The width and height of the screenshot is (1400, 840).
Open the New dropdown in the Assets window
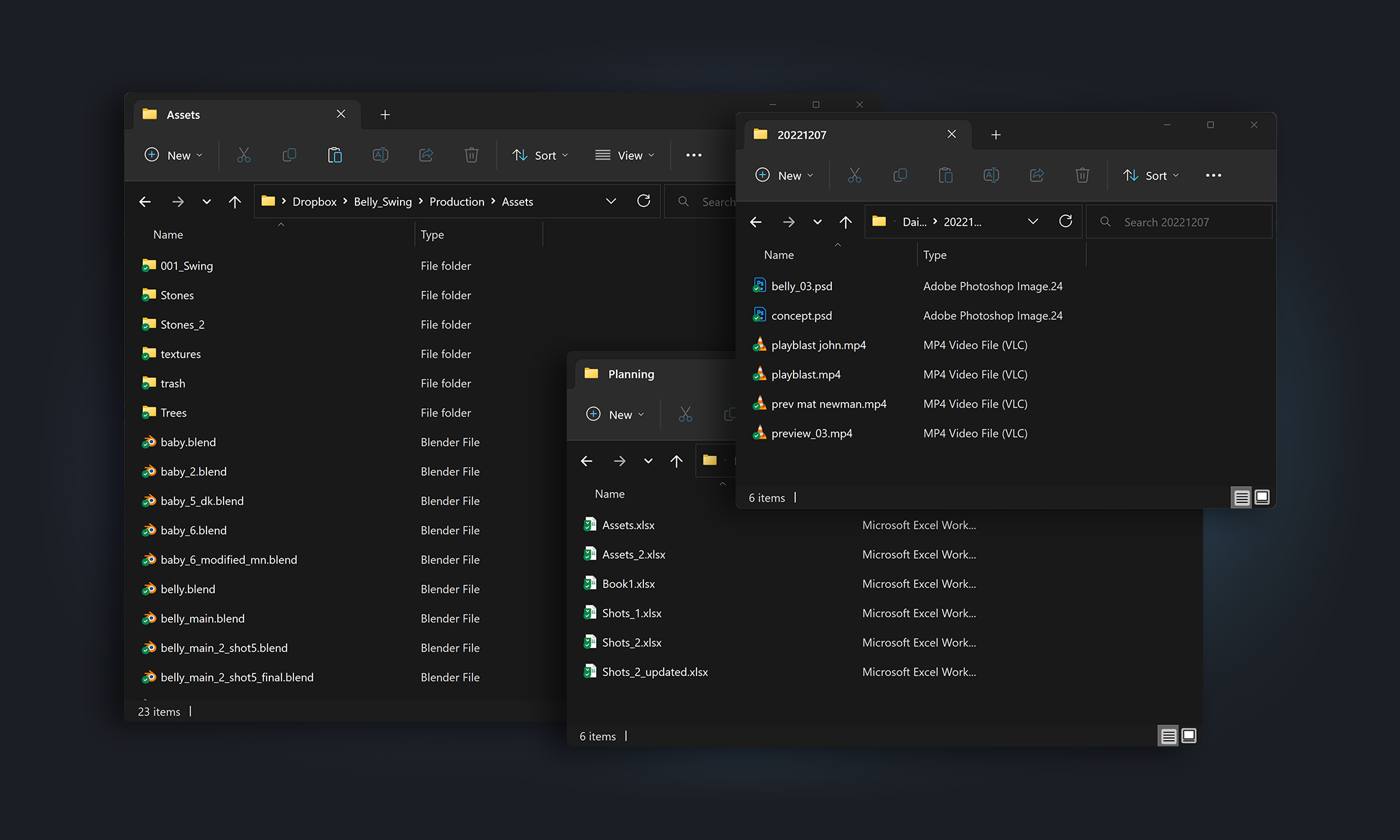click(x=173, y=155)
